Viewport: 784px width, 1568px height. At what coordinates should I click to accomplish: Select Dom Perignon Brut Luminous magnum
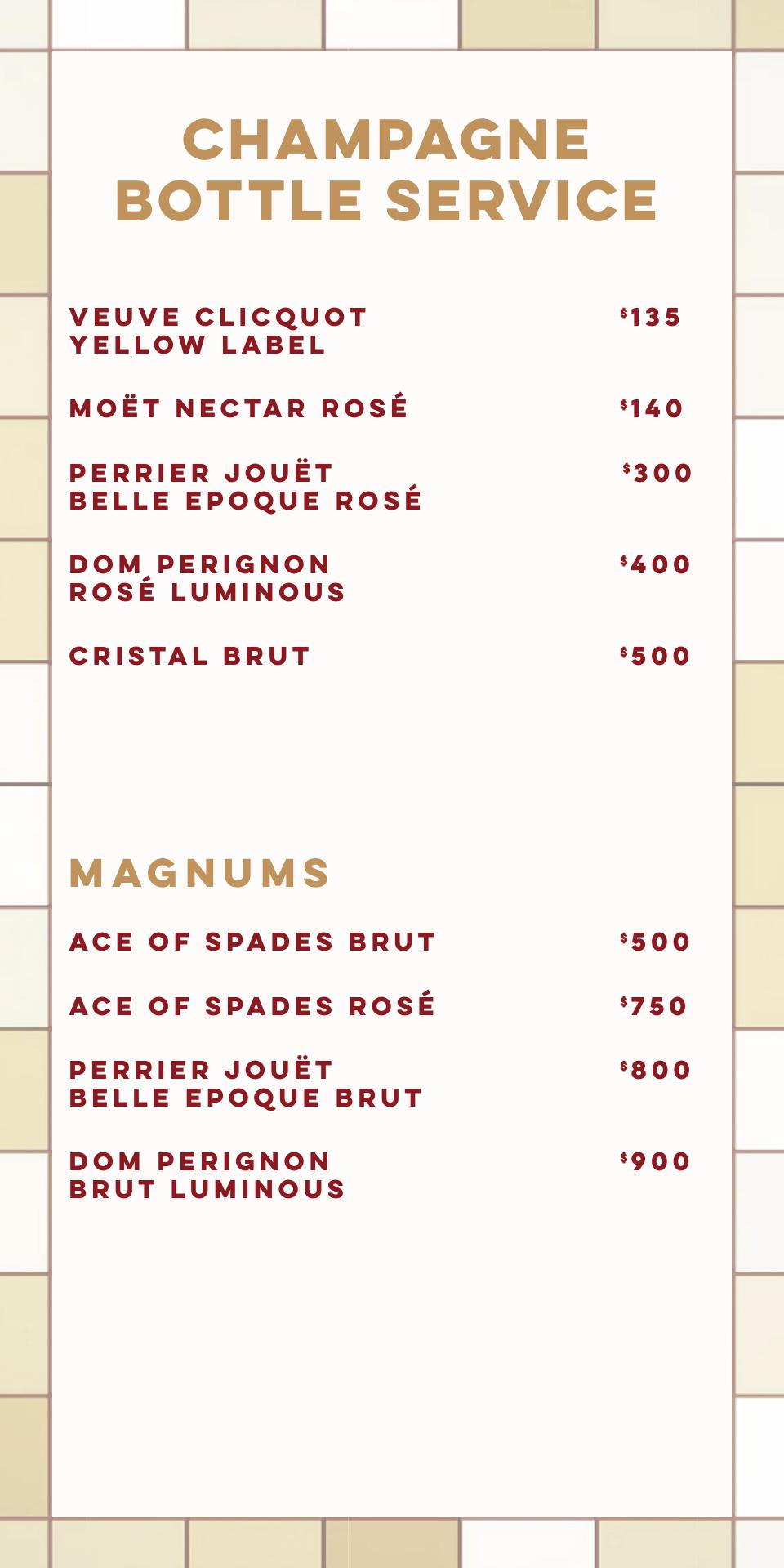207,1175
